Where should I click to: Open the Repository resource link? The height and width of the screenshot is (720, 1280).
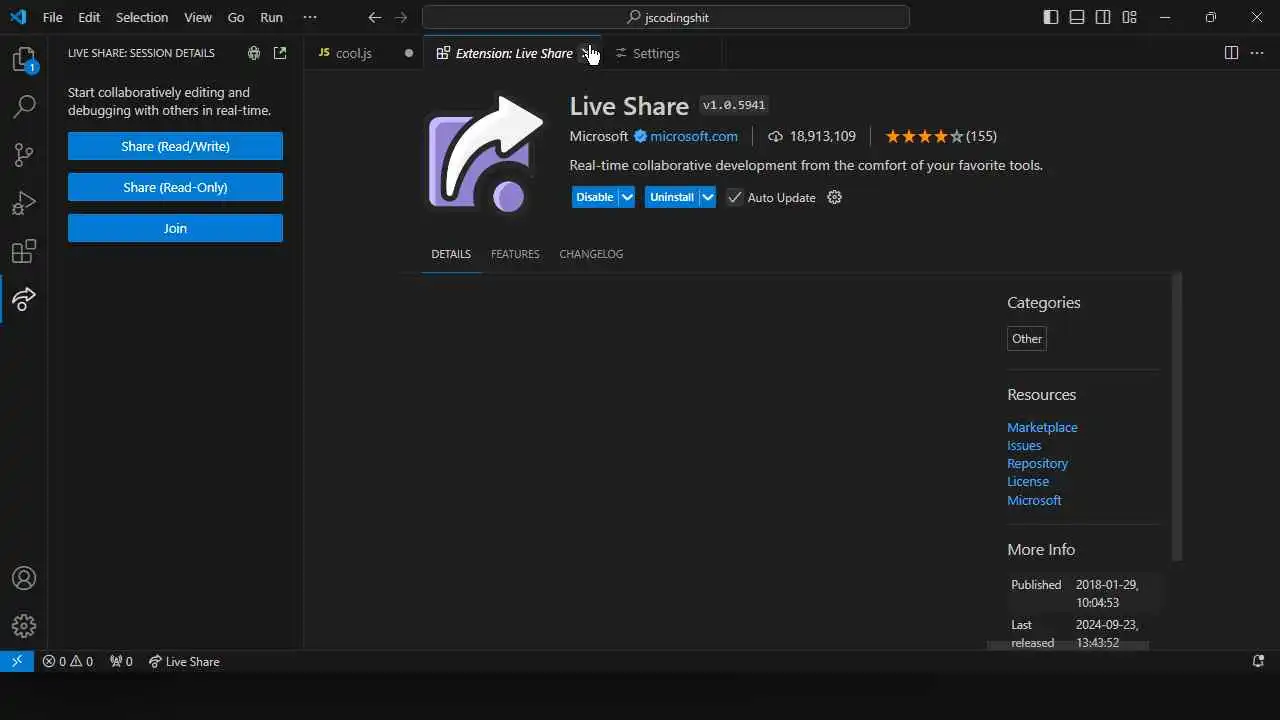(1037, 463)
